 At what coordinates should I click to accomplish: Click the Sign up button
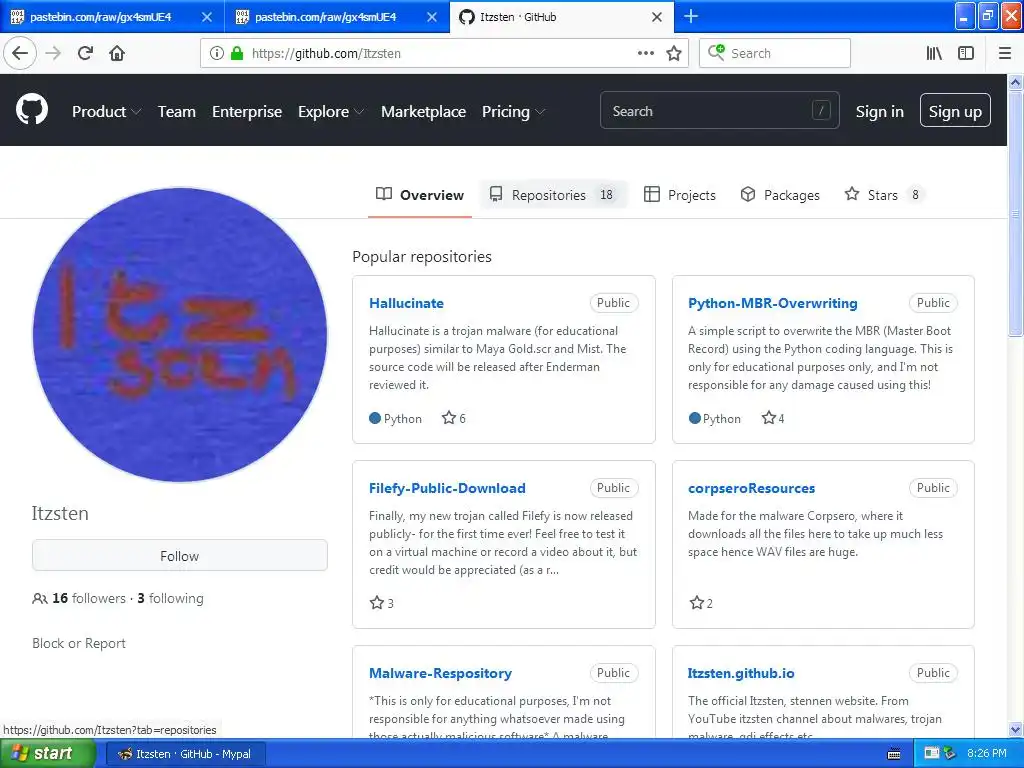(955, 110)
